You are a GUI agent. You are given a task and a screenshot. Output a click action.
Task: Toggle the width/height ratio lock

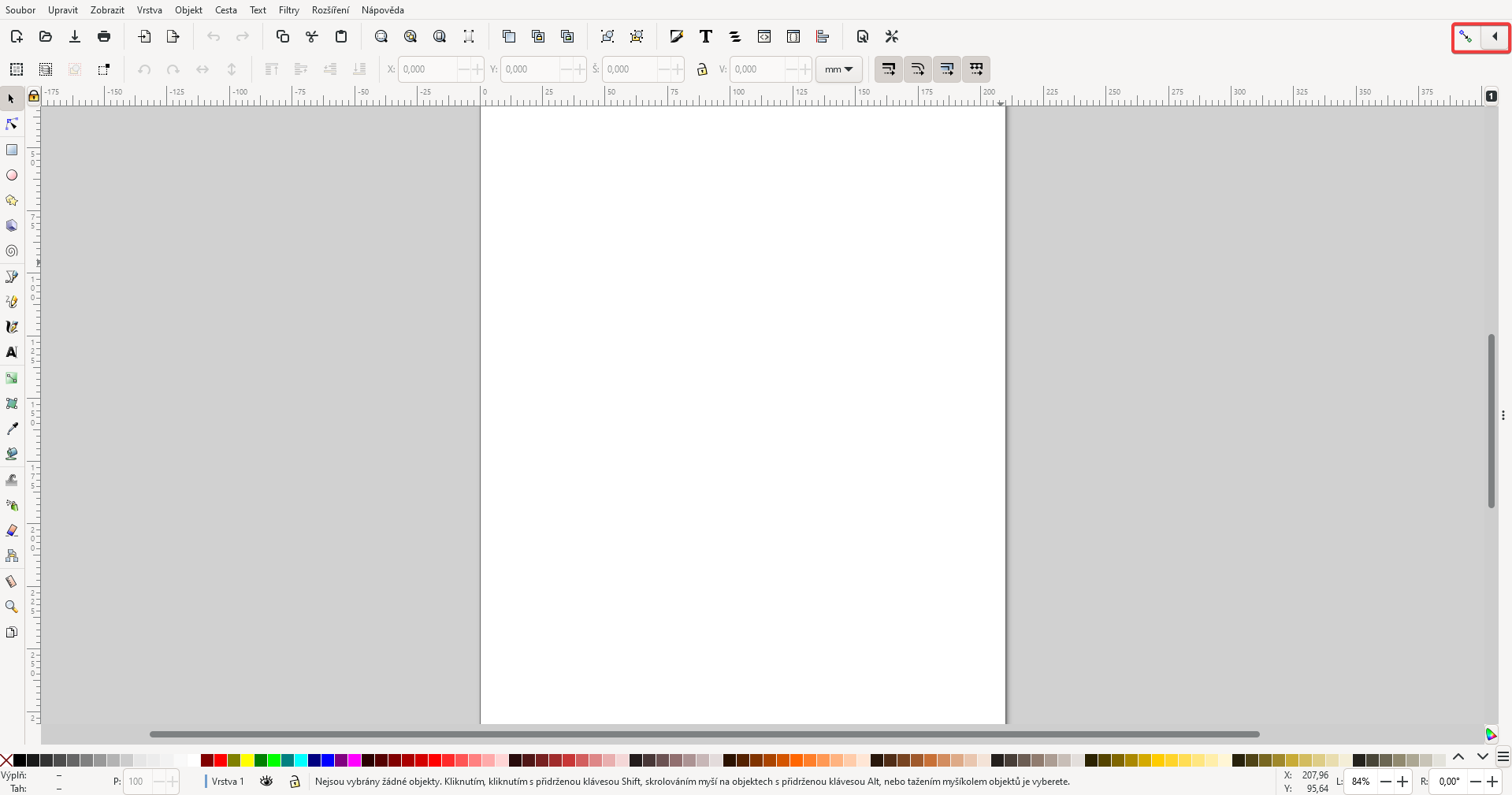click(x=702, y=69)
